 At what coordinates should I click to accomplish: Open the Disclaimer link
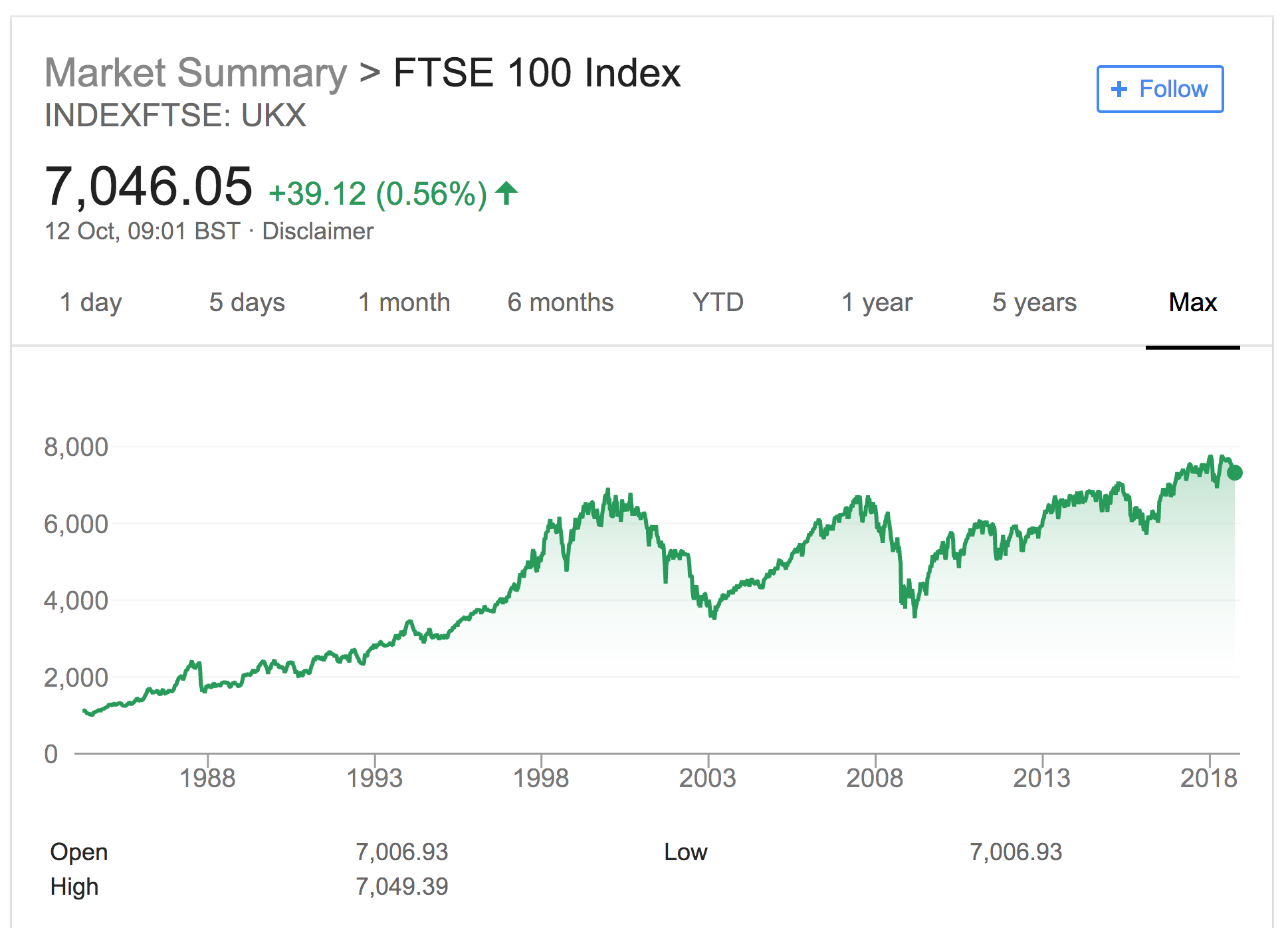tap(318, 231)
